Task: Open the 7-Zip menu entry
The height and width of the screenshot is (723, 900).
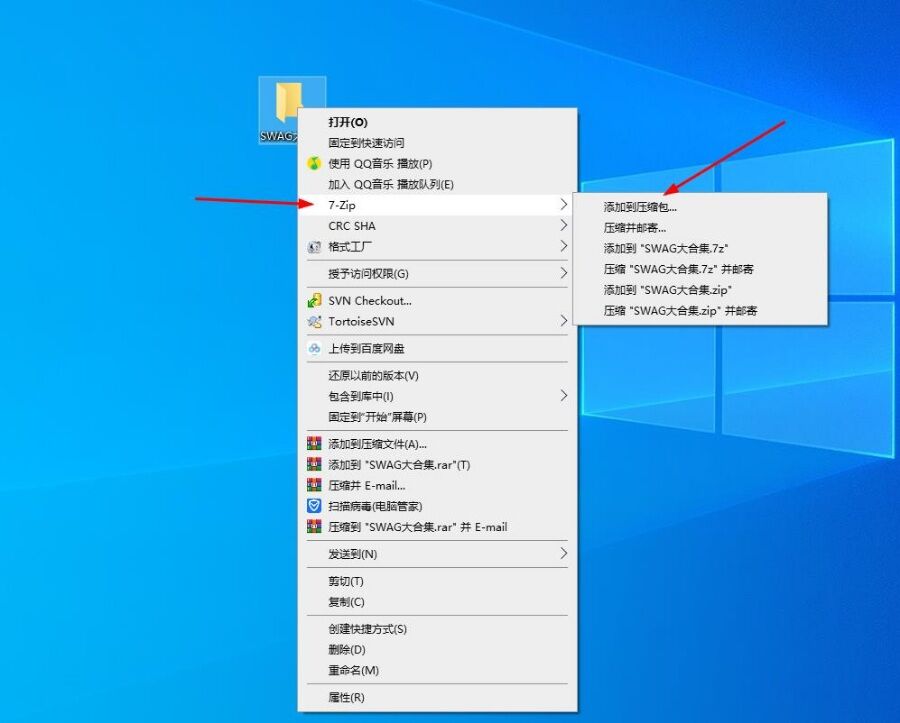Action: [437, 205]
